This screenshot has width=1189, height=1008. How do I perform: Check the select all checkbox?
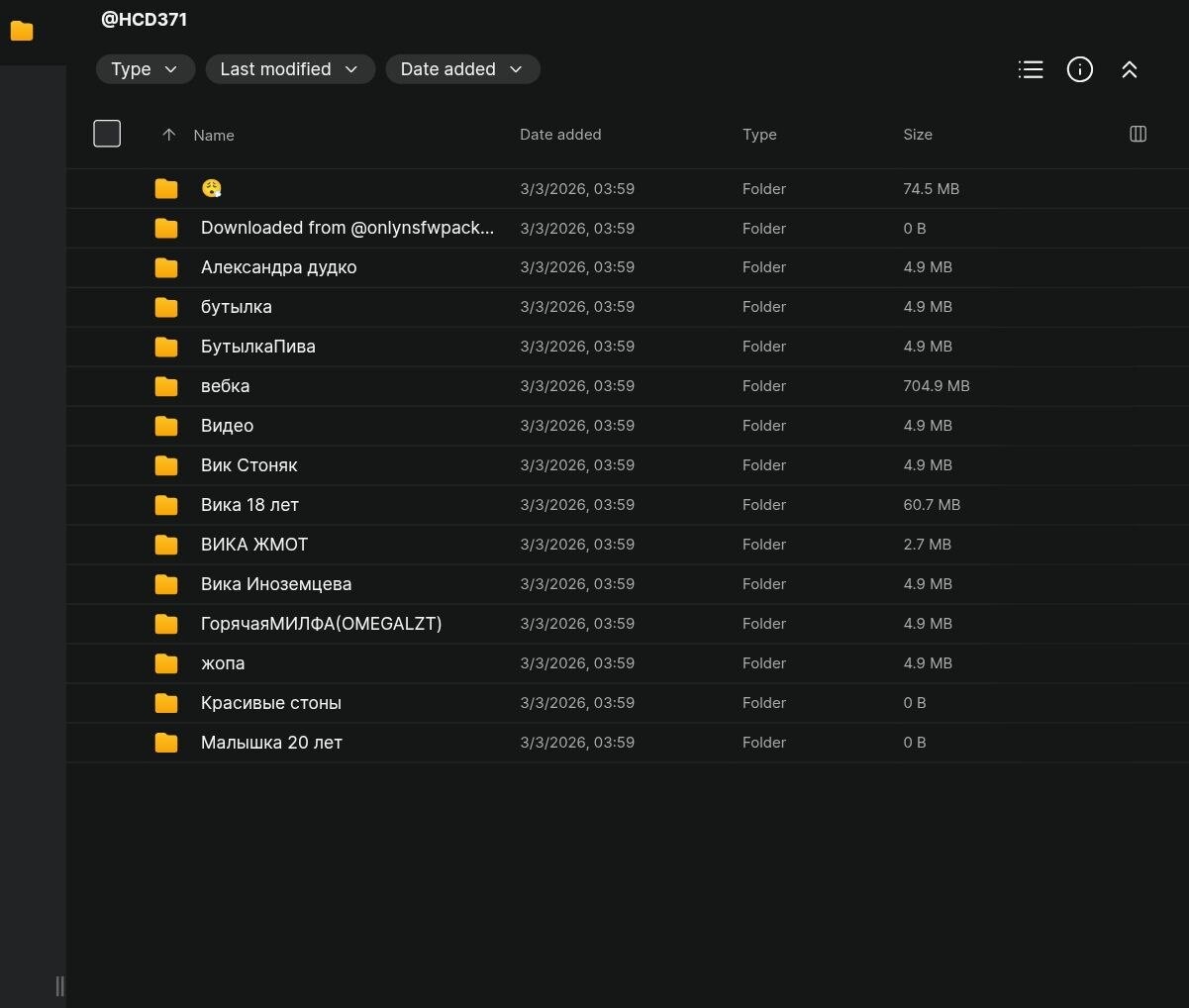point(107,134)
